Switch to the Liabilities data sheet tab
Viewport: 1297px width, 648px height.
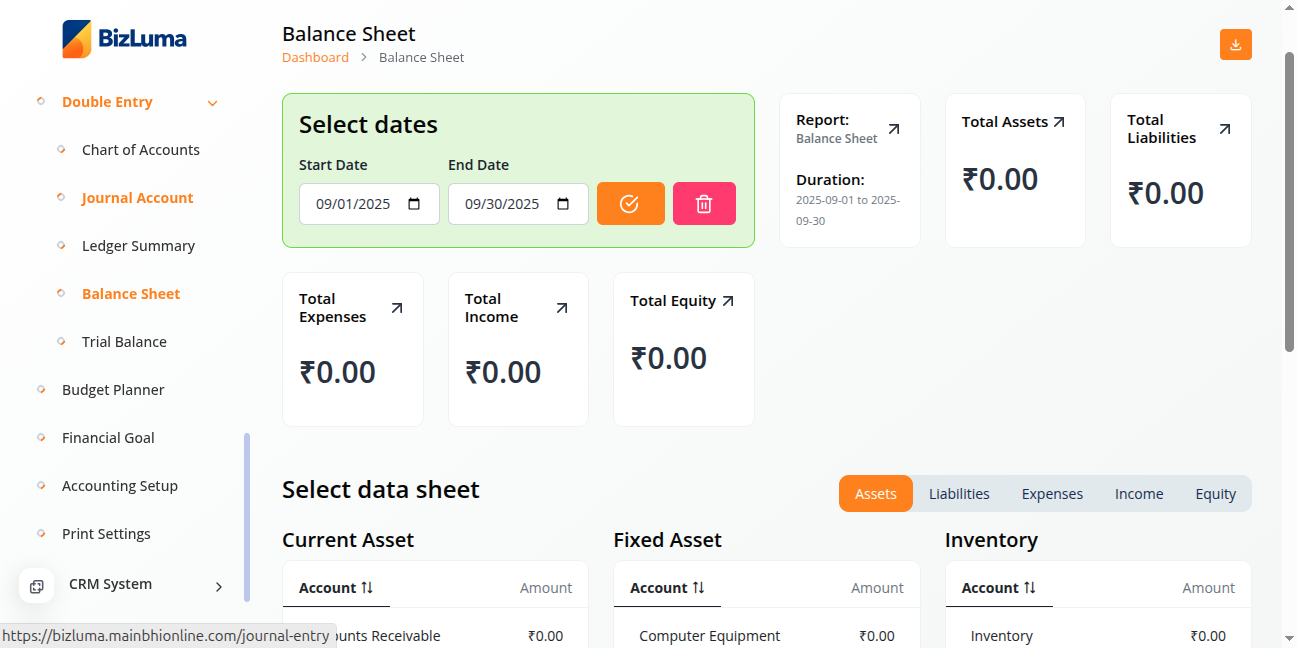point(959,494)
